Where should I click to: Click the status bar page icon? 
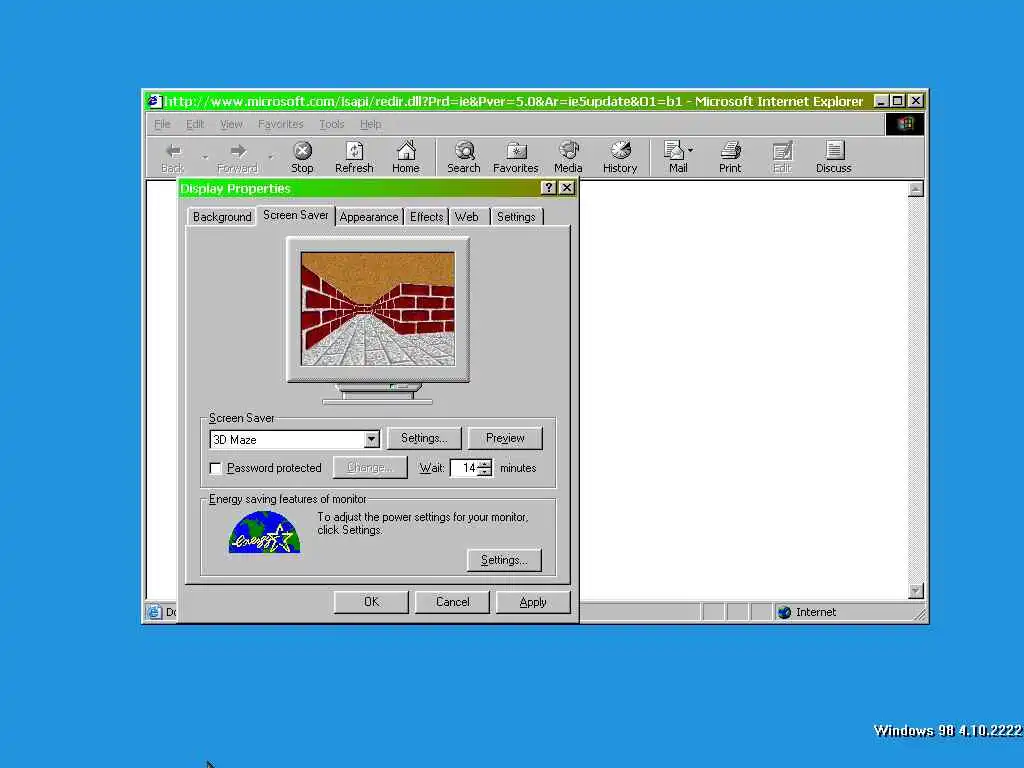point(154,612)
